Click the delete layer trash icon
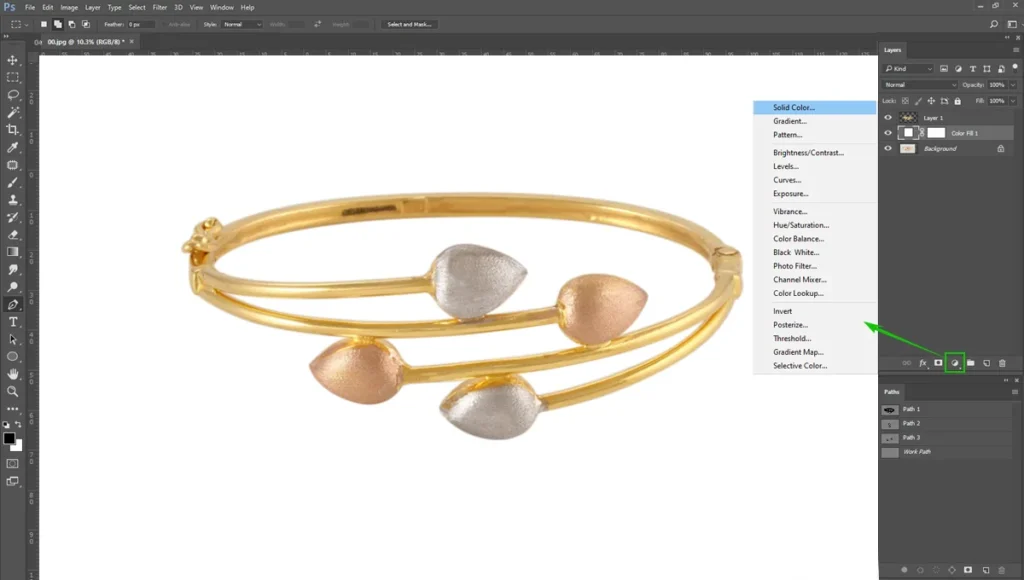 (x=1002, y=363)
